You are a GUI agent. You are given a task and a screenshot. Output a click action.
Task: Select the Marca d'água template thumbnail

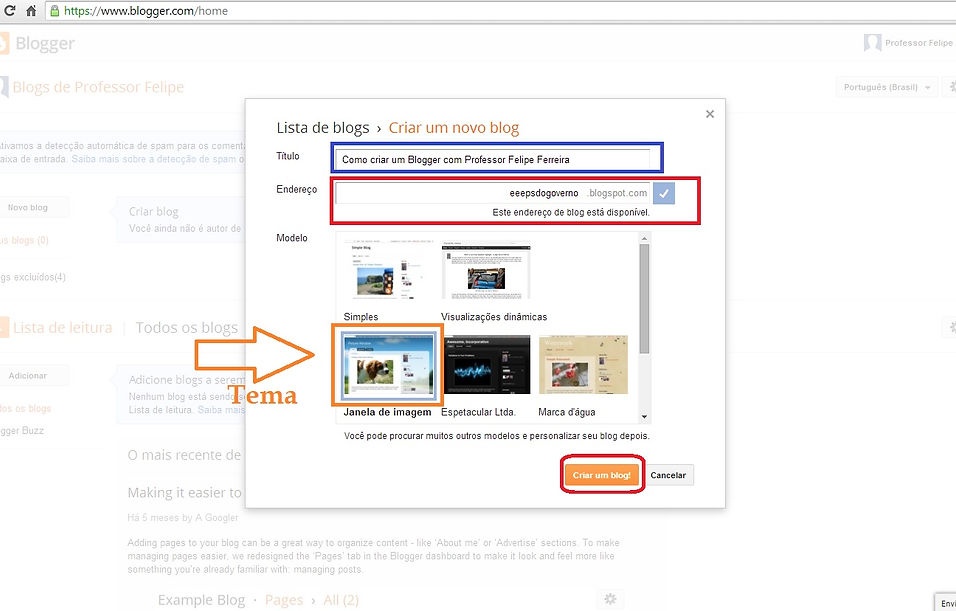coord(583,365)
